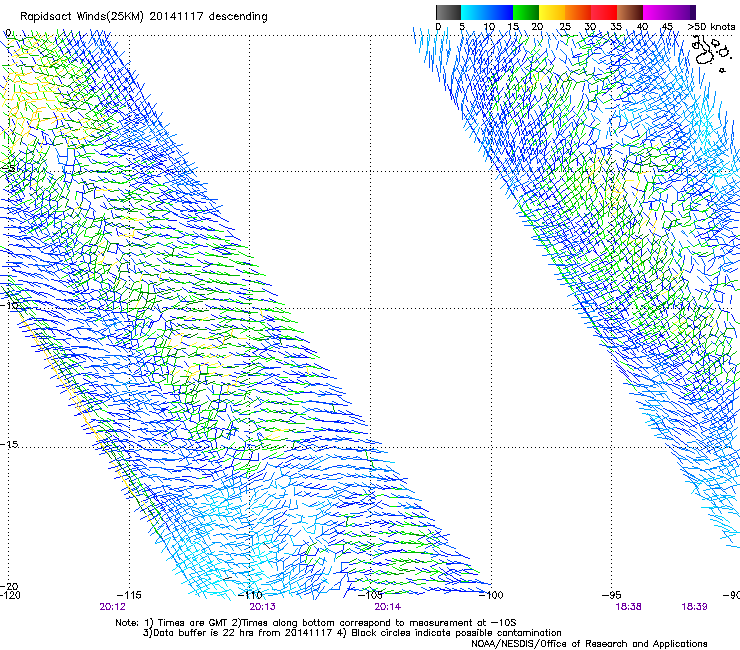
Task: Click the '35' label under the color scale
Action: pos(616,27)
